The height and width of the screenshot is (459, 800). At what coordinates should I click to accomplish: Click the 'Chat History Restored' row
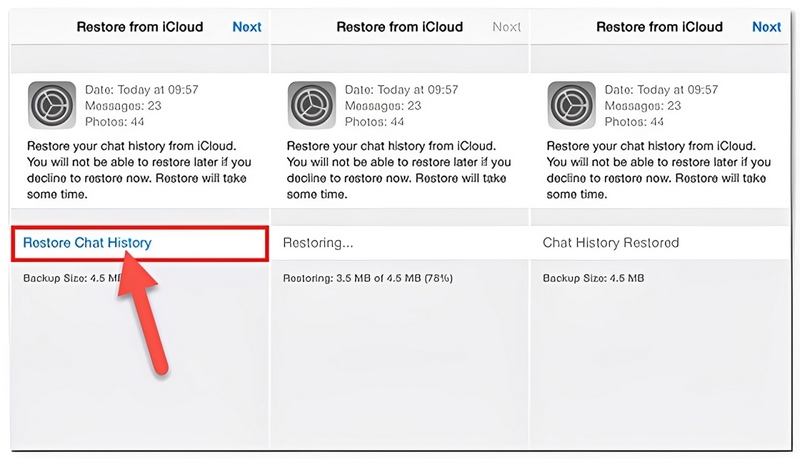click(660, 243)
